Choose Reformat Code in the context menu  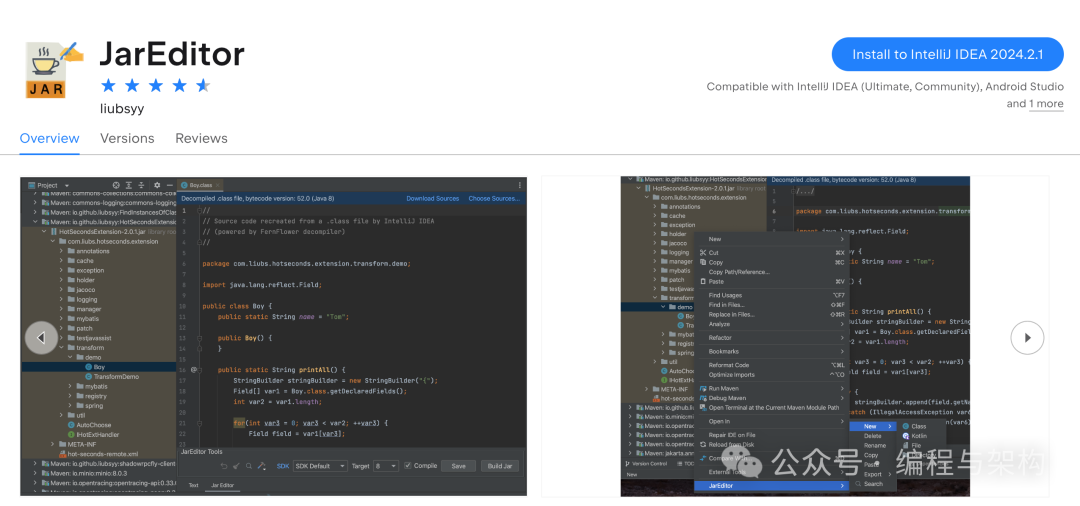click(729, 365)
